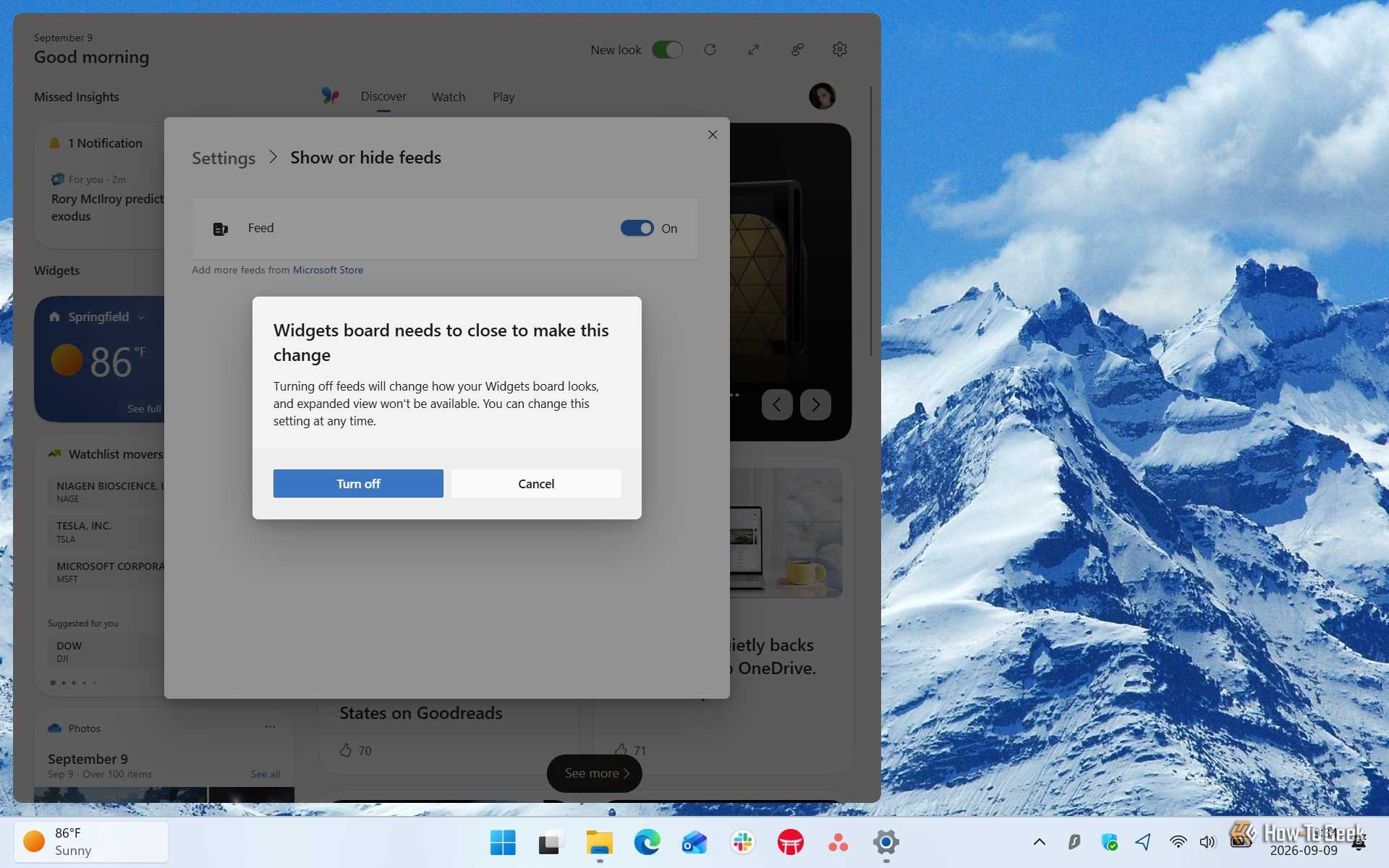Open the OneDrive article thumbnail
This screenshot has height=868, width=1389.
pyautogui.click(x=786, y=533)
